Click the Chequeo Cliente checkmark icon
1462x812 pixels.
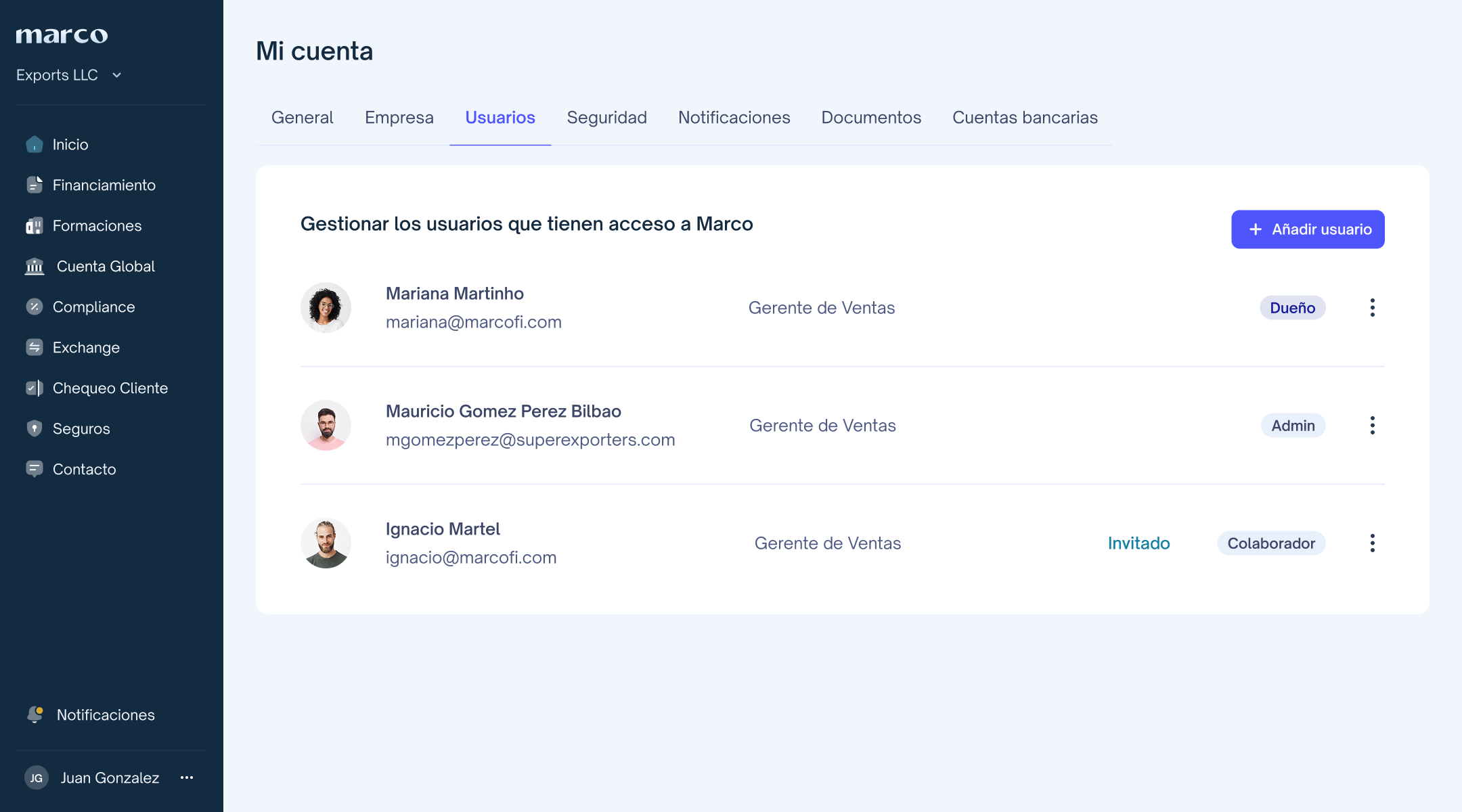tap(35, 388)
